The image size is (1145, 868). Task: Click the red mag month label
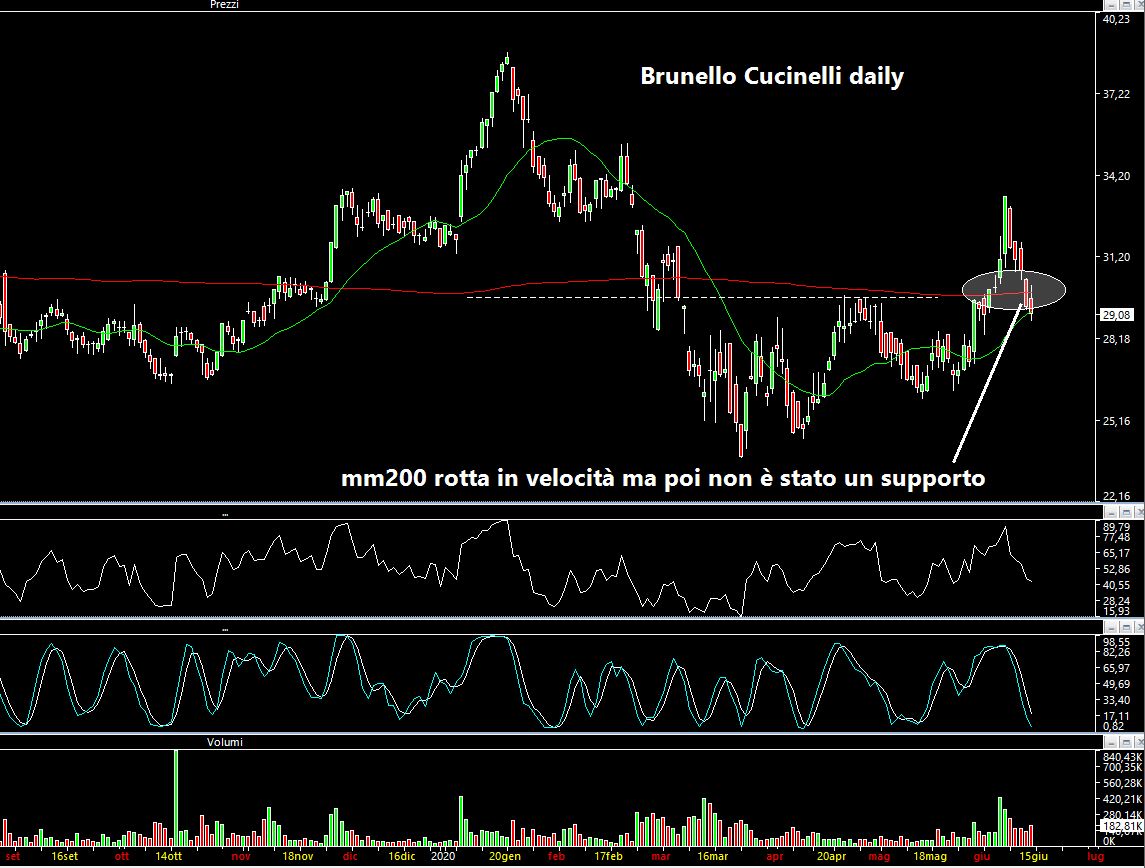[879, 856]
